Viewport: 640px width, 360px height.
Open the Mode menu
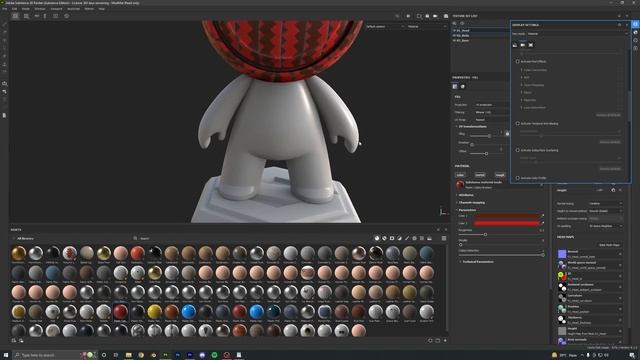point(25,9)
